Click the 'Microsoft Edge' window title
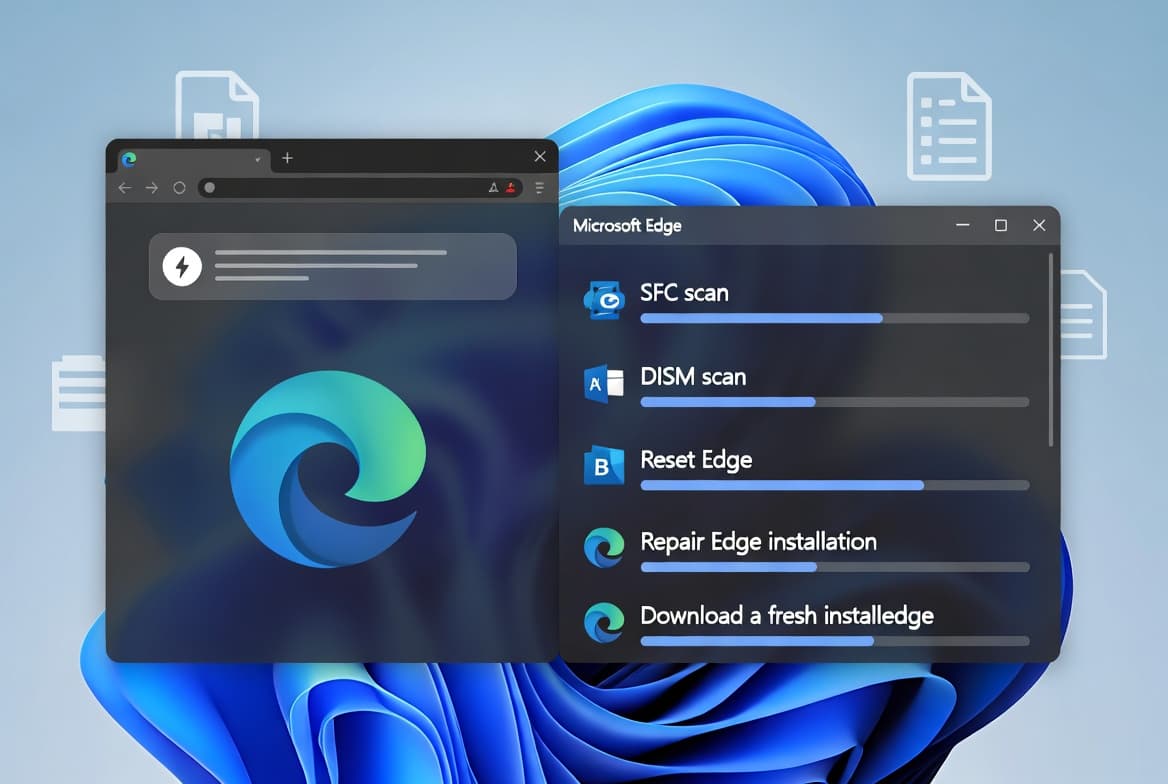The image size is (1168, 784). click(627, 226)
